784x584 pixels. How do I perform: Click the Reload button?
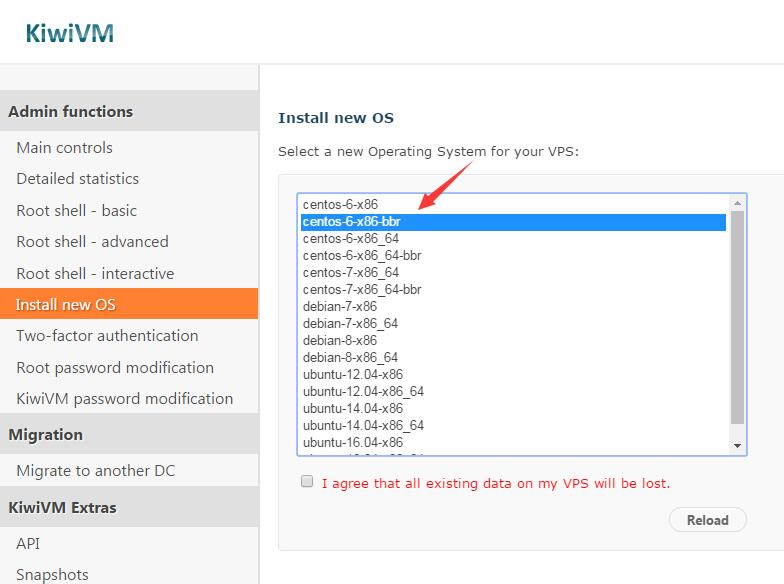(708, 520)
